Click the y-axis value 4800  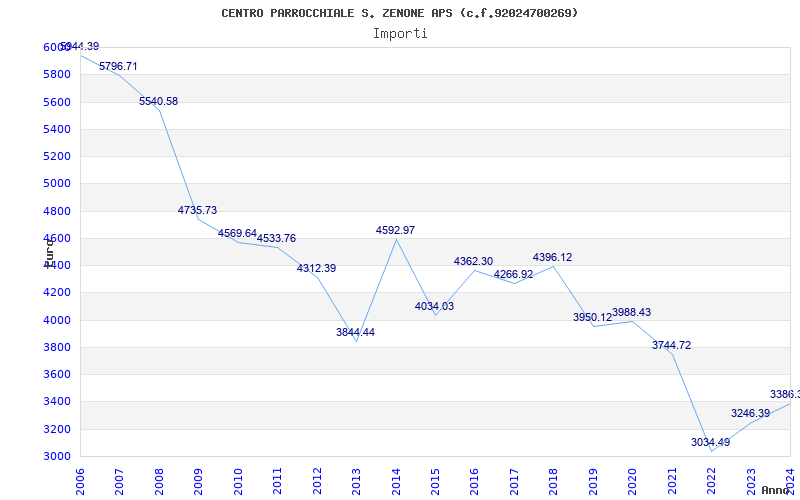click(57, 211)
